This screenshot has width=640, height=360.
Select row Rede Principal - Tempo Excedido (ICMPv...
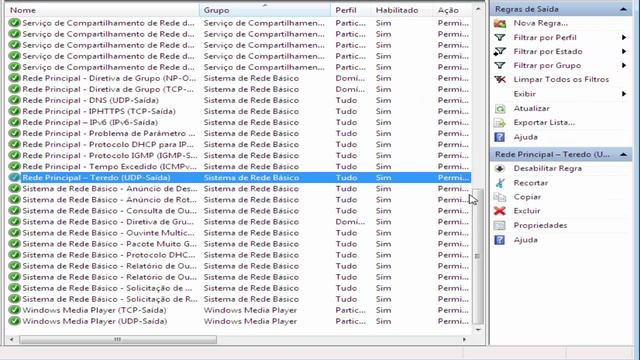239,167
